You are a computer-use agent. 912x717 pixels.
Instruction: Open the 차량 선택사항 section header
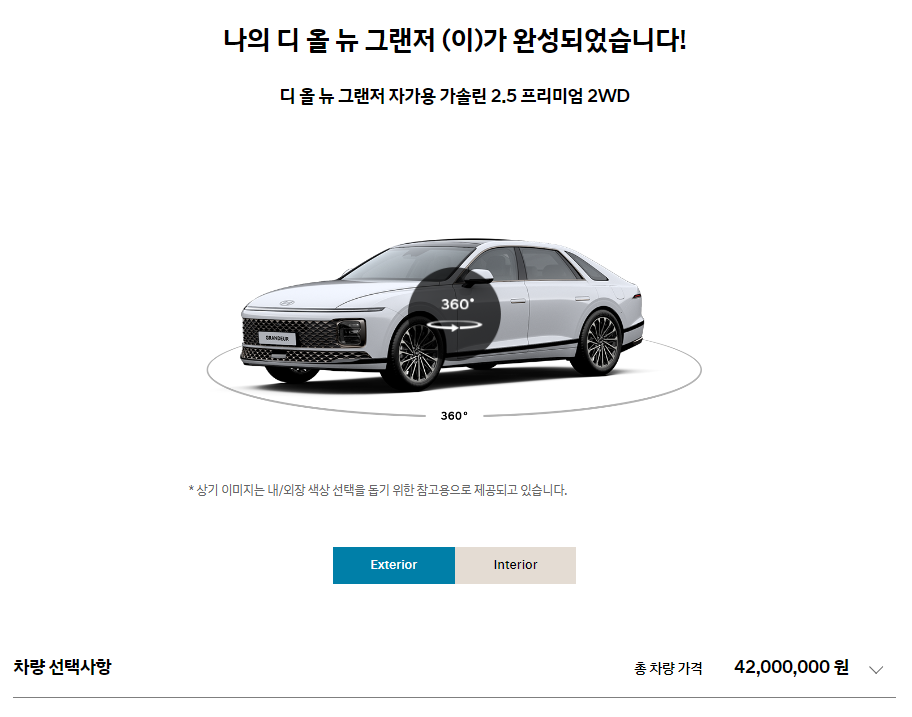tap(62, 667)
